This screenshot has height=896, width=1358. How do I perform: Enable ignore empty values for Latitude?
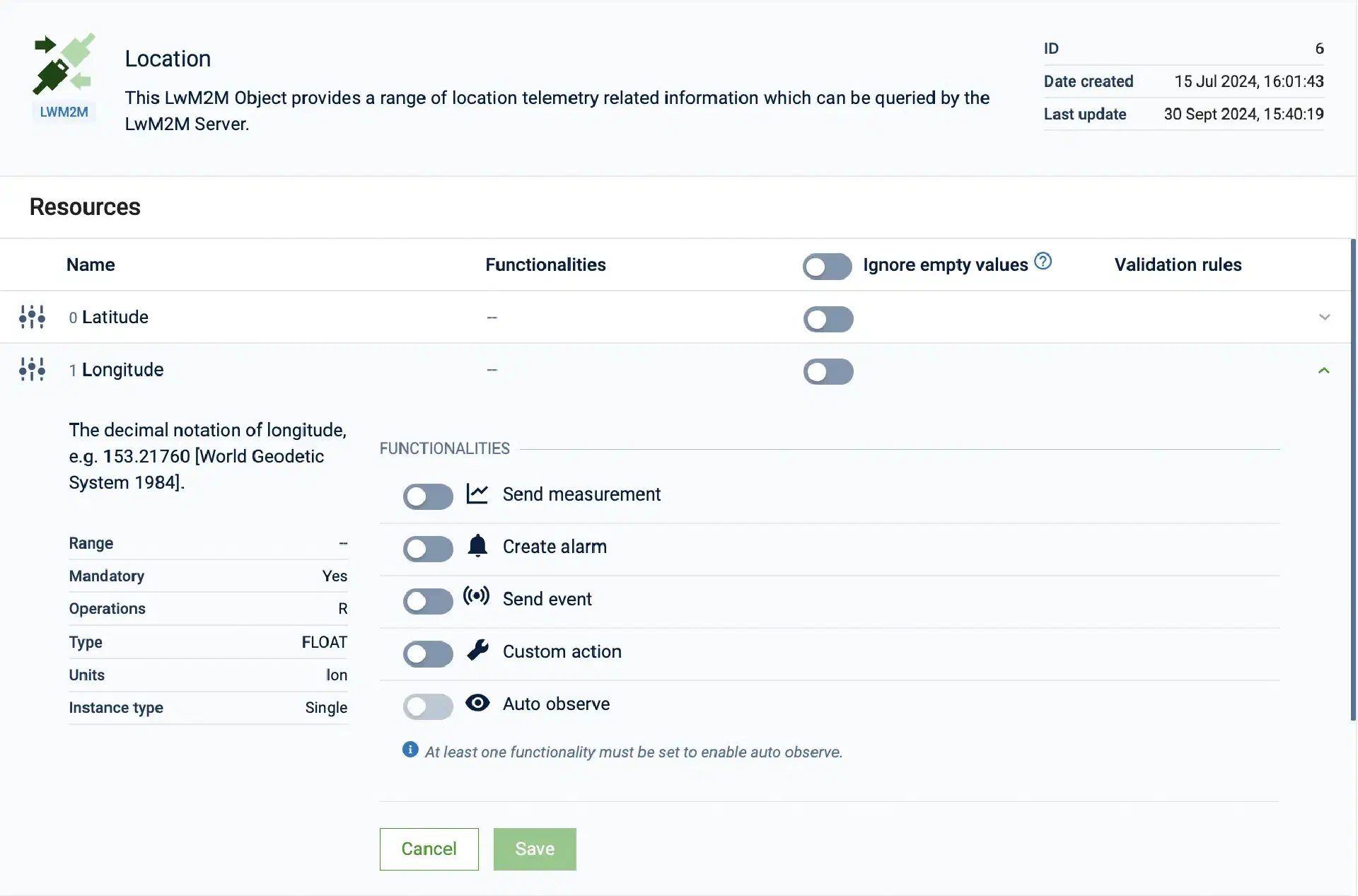click(x=828, y=319)
